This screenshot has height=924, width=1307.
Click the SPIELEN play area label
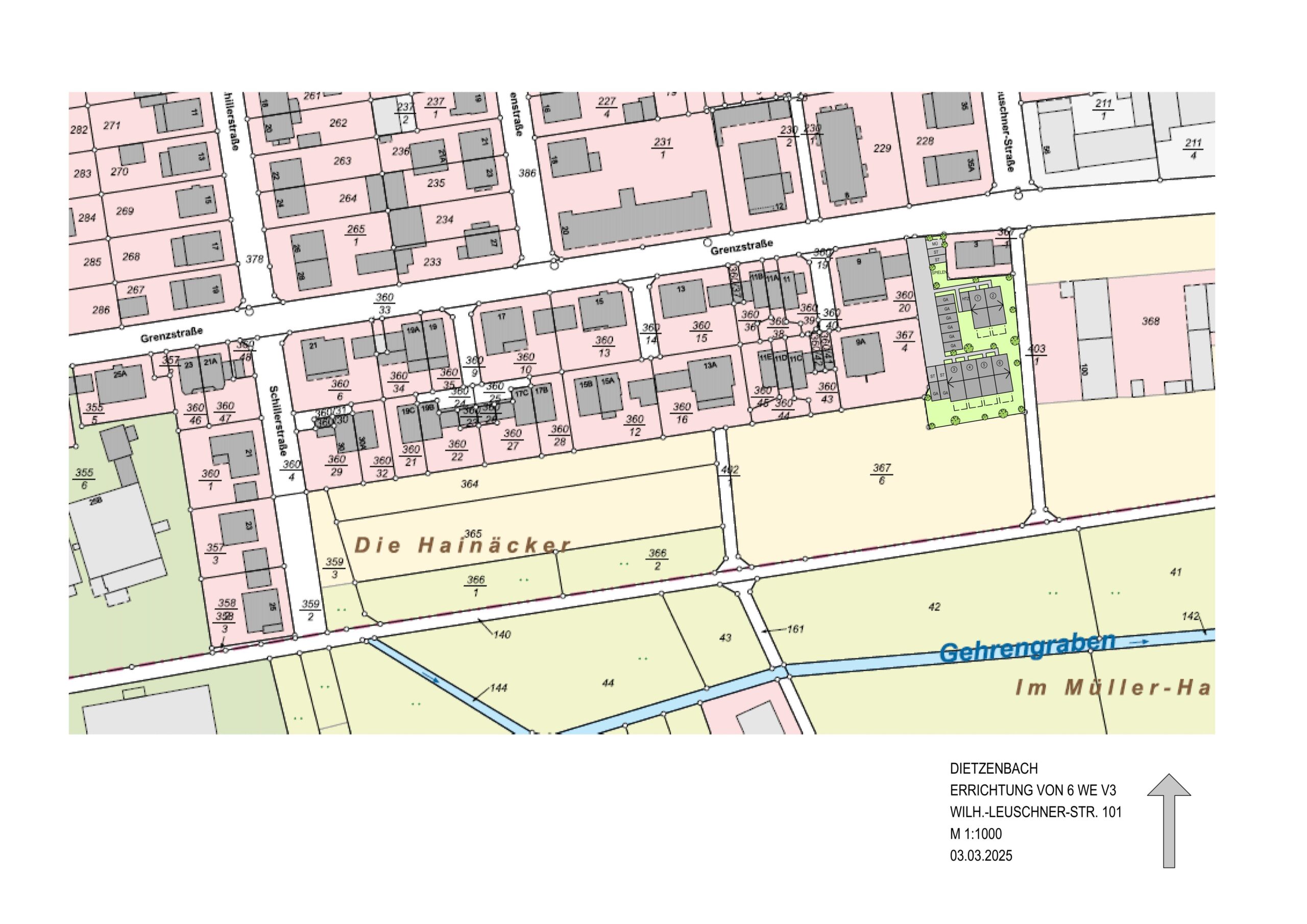tap(939, 272)
